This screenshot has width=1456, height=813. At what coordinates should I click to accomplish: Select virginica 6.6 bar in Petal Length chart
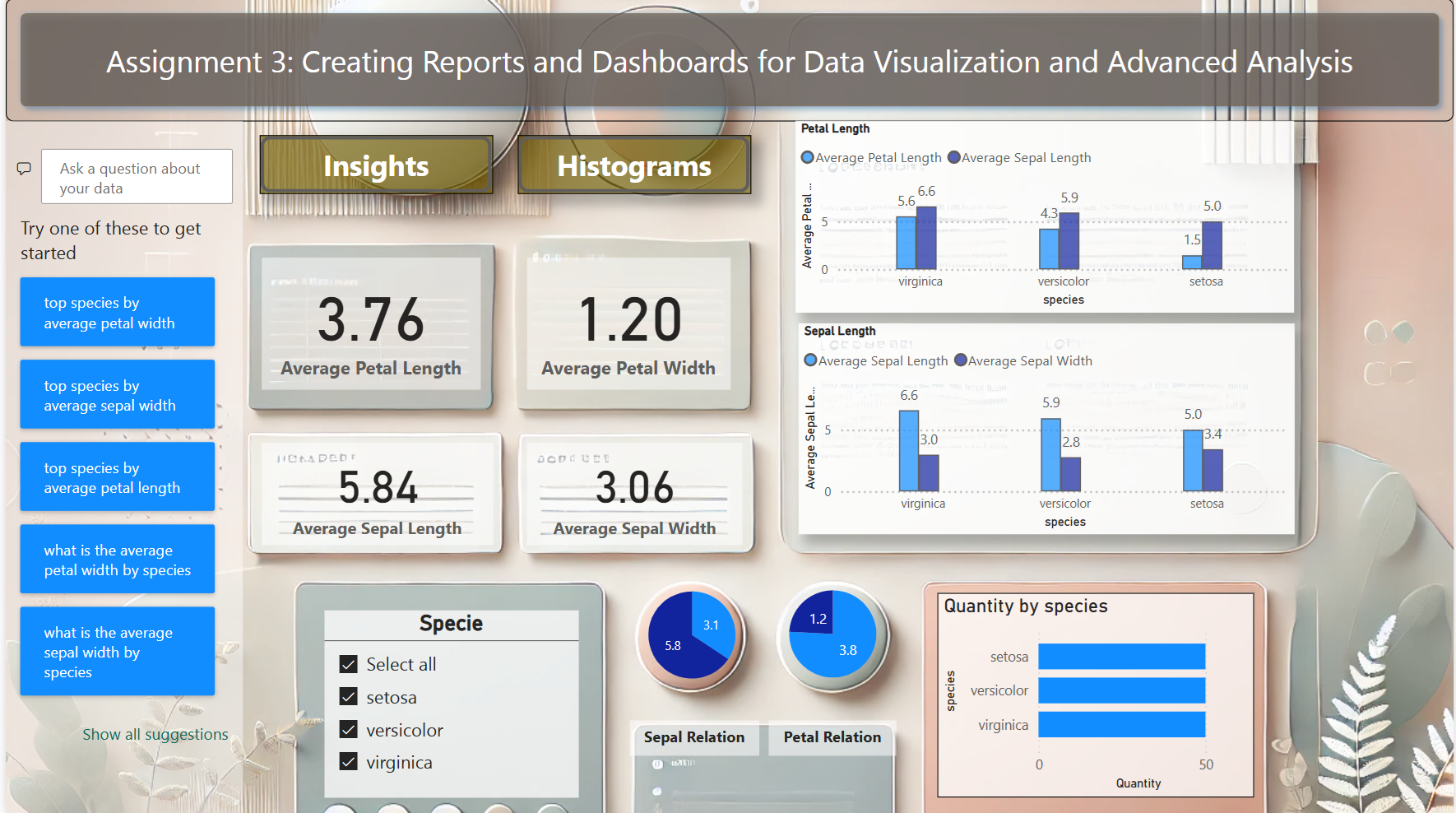[x=926, y=238]
